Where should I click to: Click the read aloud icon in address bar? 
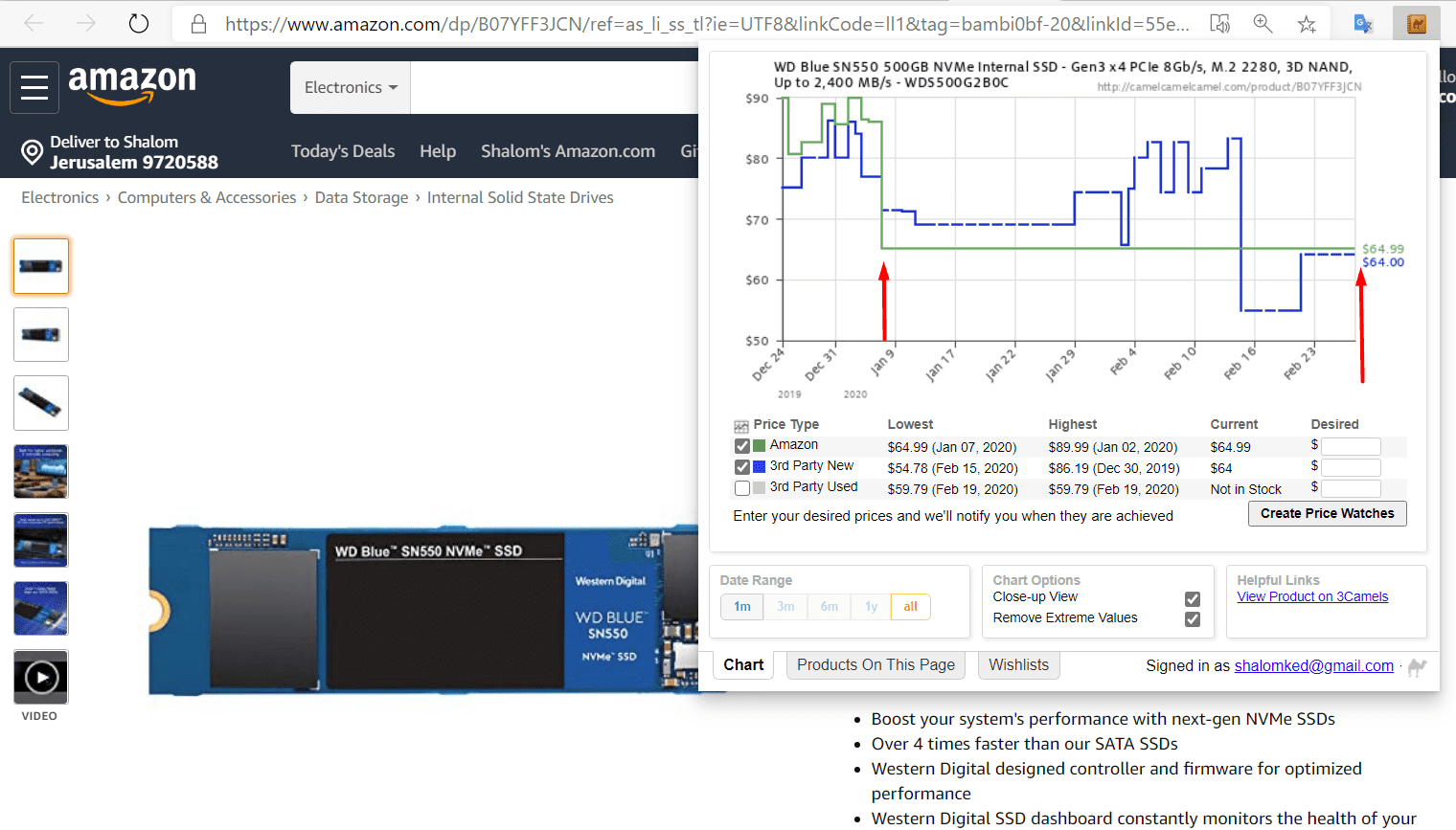tap(1219, 24)
